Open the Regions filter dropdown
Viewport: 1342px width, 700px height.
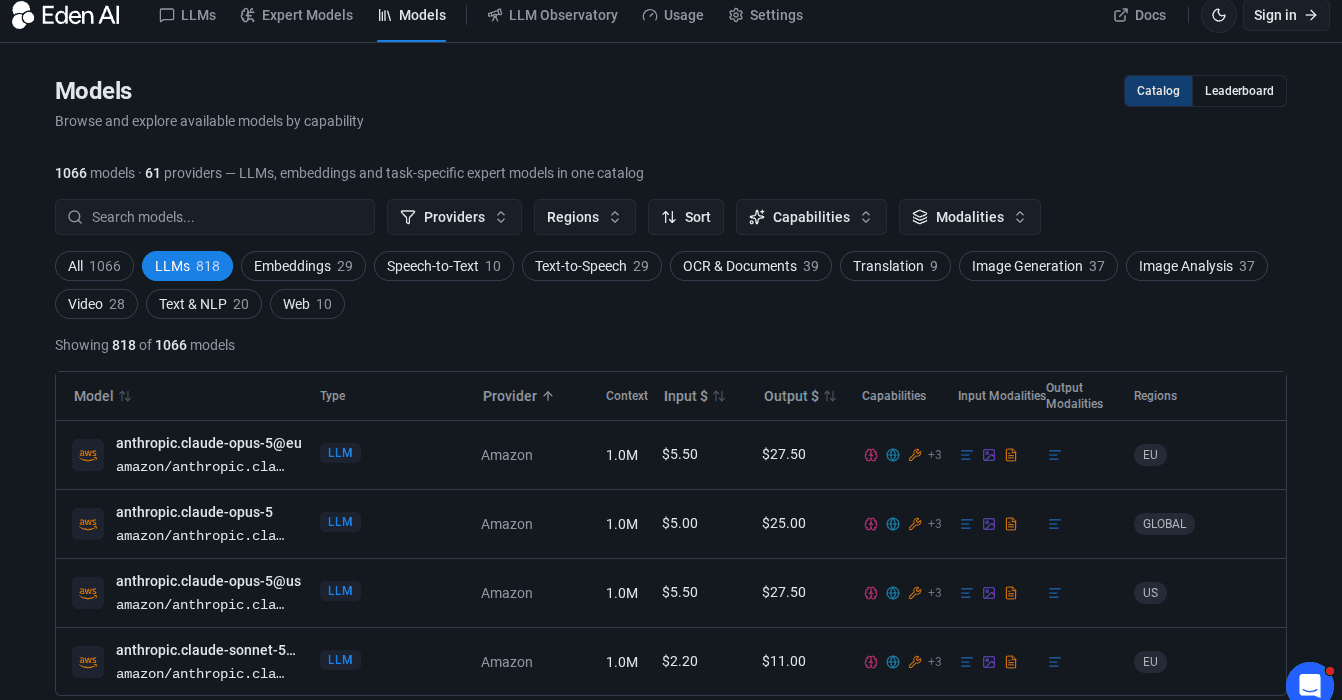pos(585,217)
